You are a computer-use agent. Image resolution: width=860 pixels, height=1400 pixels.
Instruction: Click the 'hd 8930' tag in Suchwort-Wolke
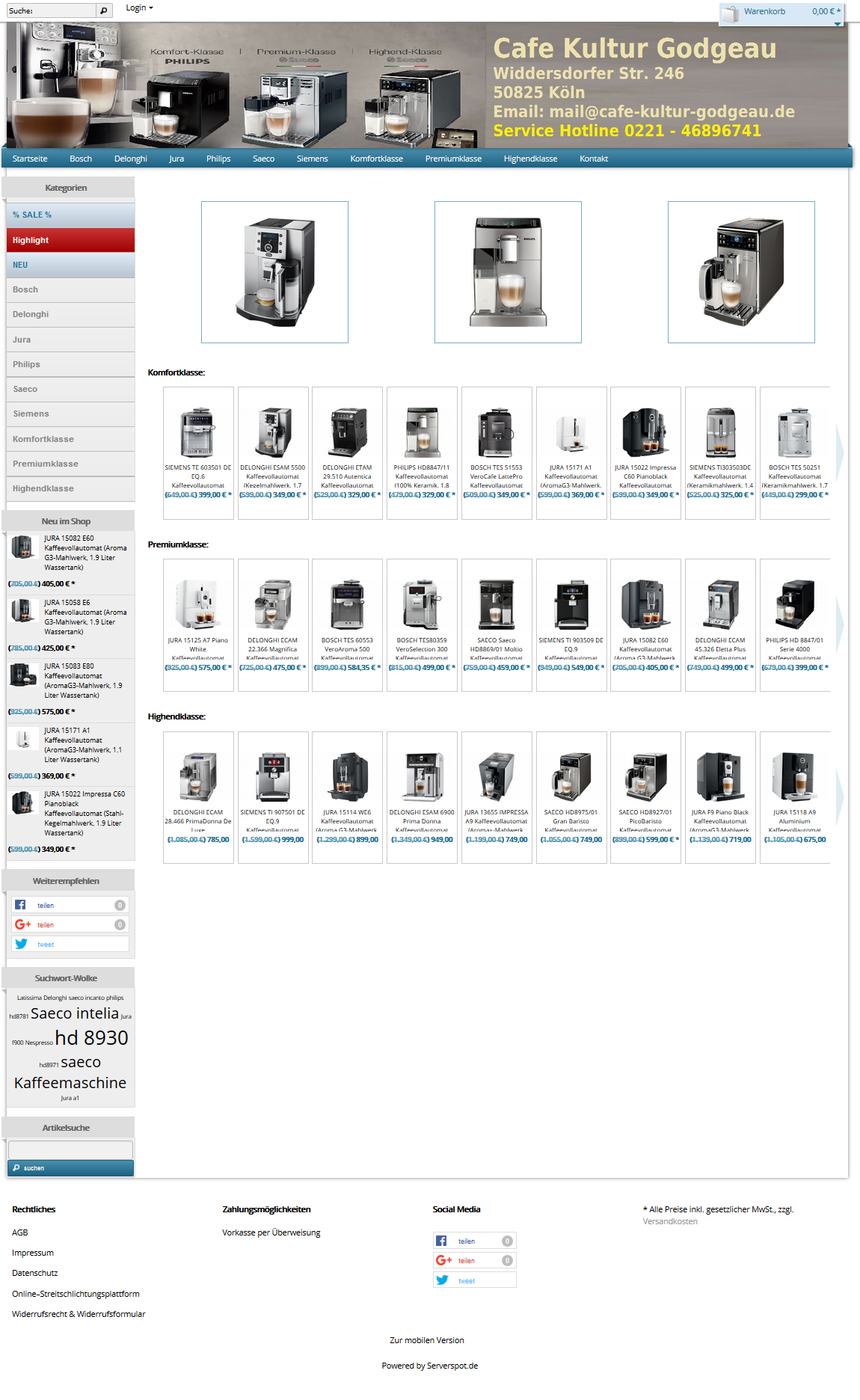pyautogui.click(x=92, y=1038)
